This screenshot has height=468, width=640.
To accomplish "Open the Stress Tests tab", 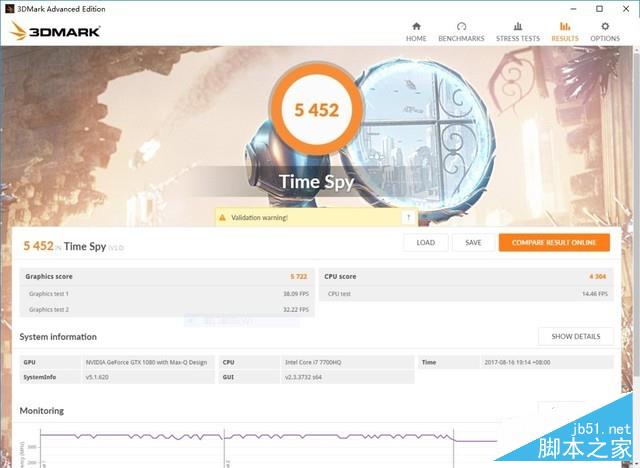I will (x=518, y=32).
